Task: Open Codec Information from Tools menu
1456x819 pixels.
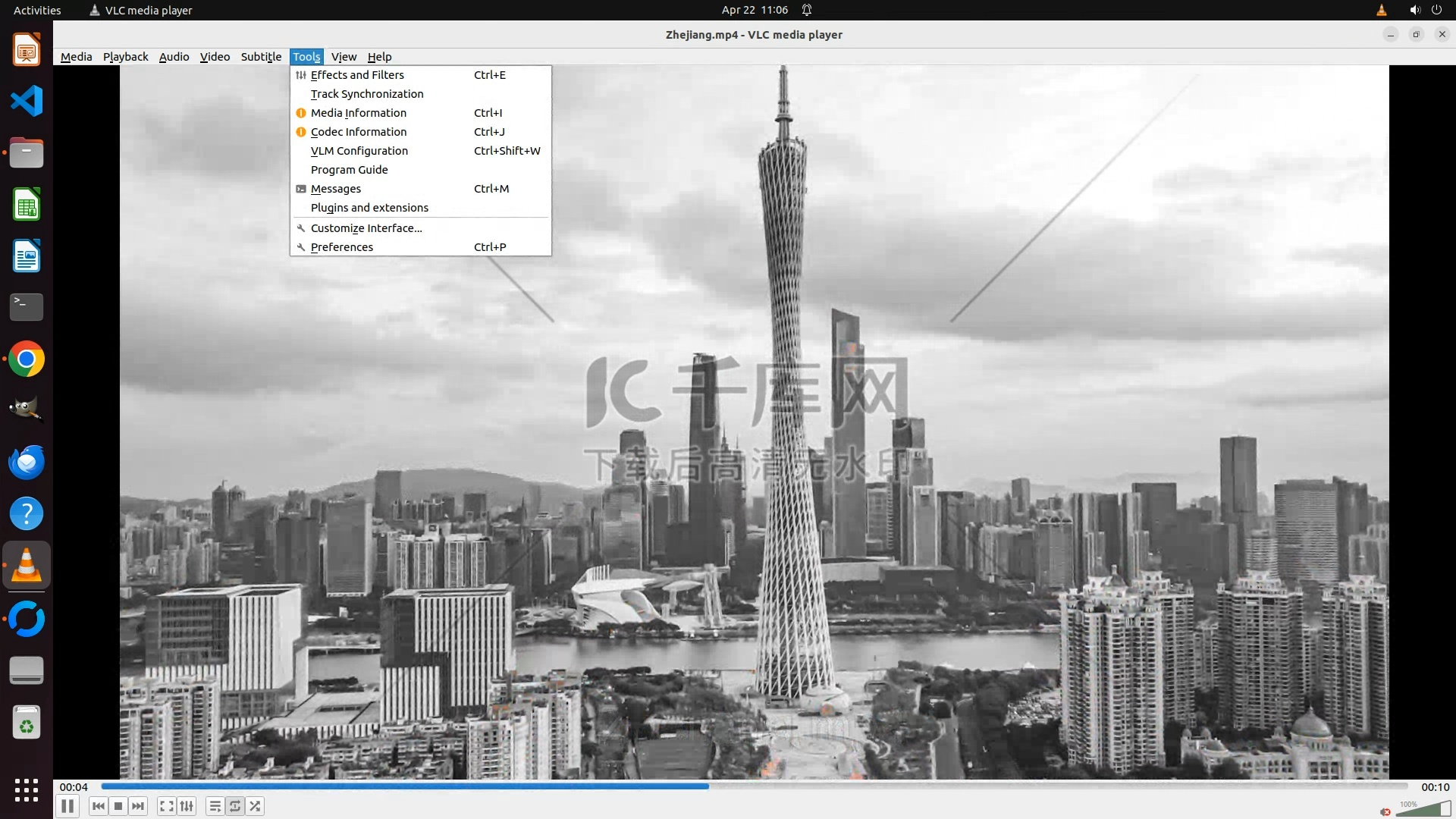Action: coord(359,132)
